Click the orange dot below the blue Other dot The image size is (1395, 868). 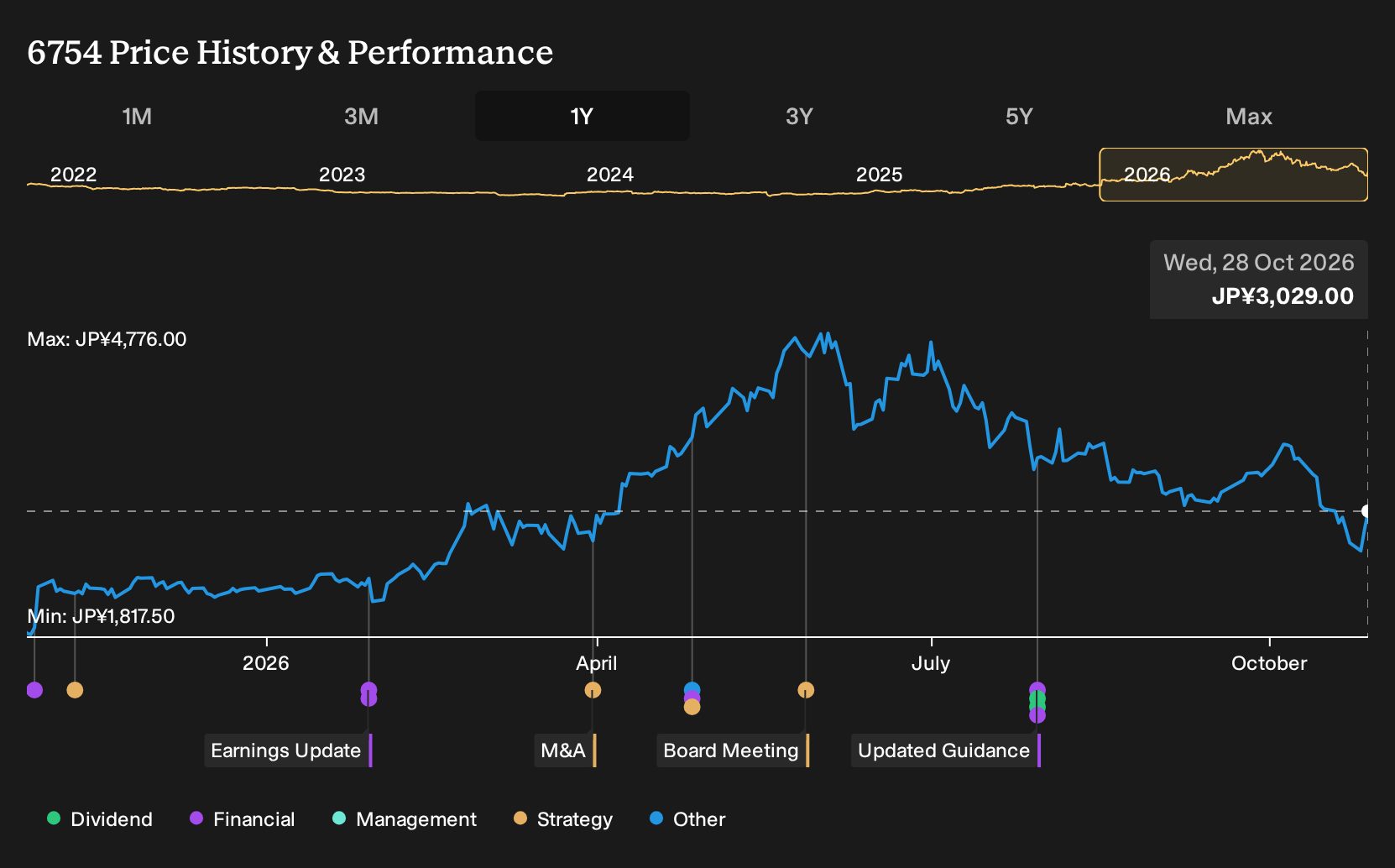692,707
